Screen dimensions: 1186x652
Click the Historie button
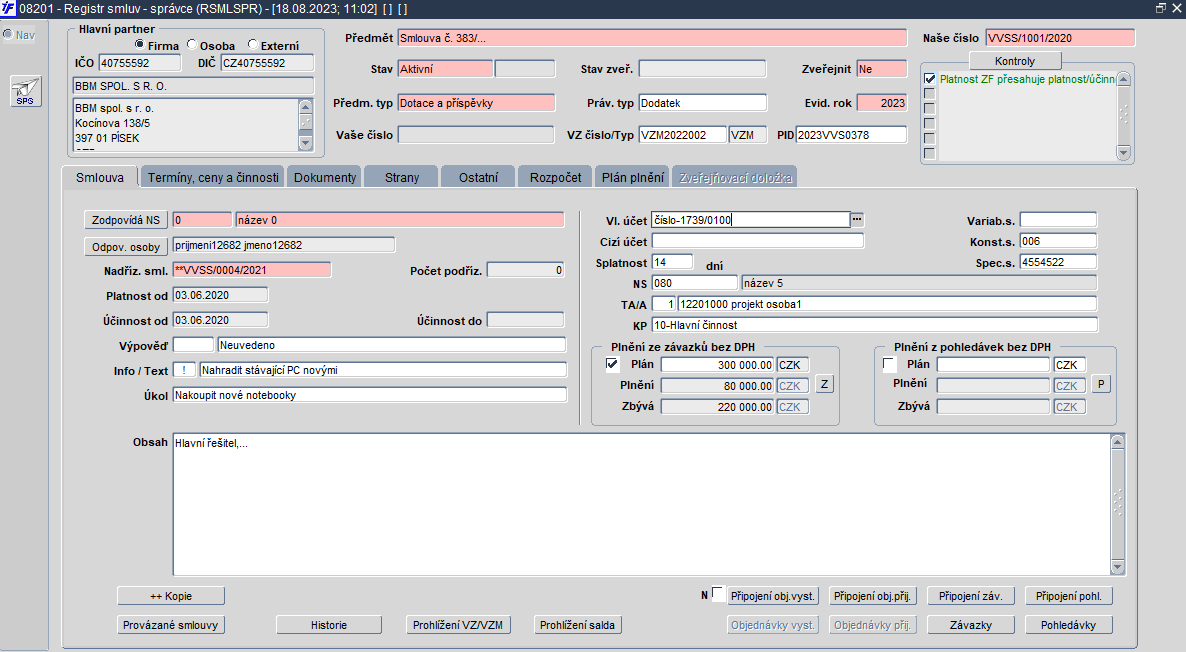point(329,625)
